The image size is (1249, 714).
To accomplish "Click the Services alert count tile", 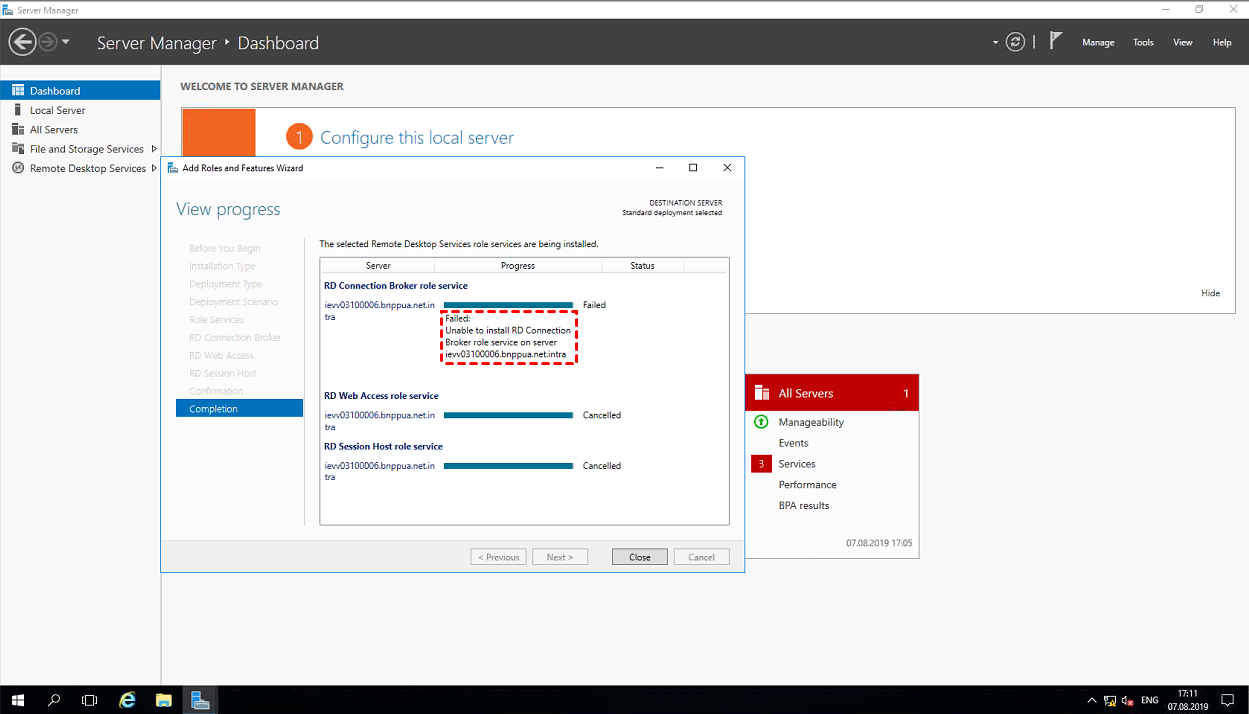I will point(761,464).
